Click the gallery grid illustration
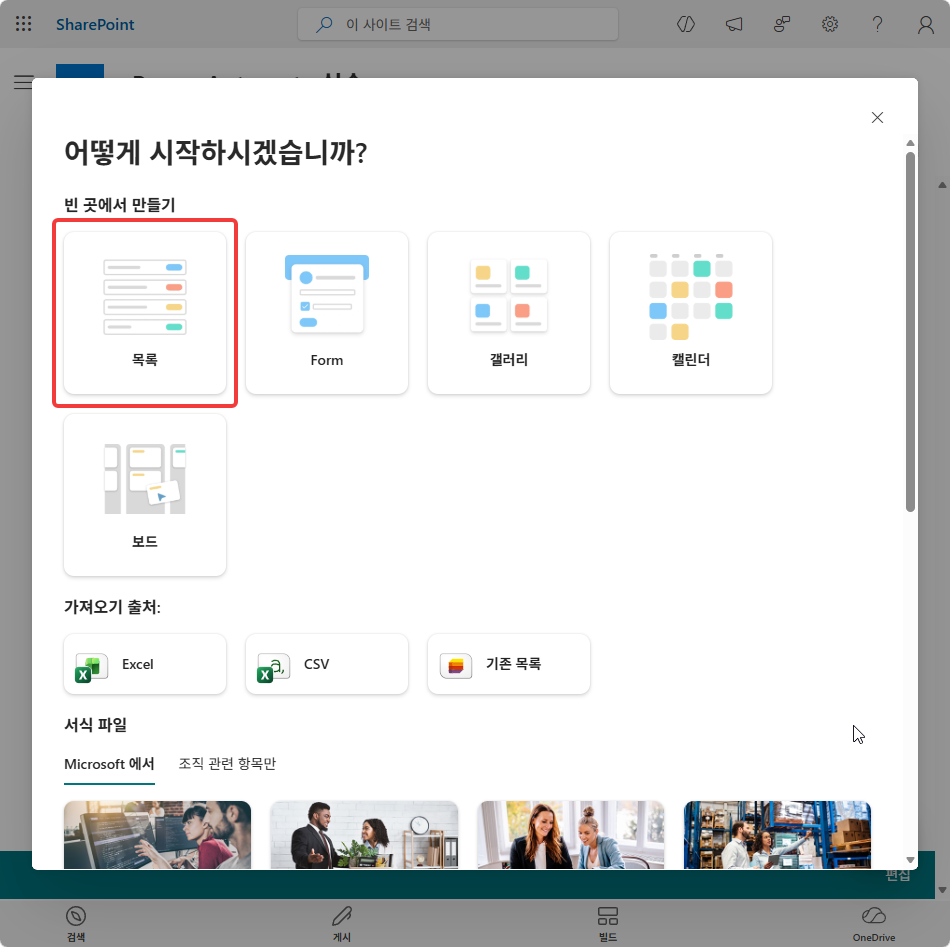 pyautogui.click(x=508, y=295)
